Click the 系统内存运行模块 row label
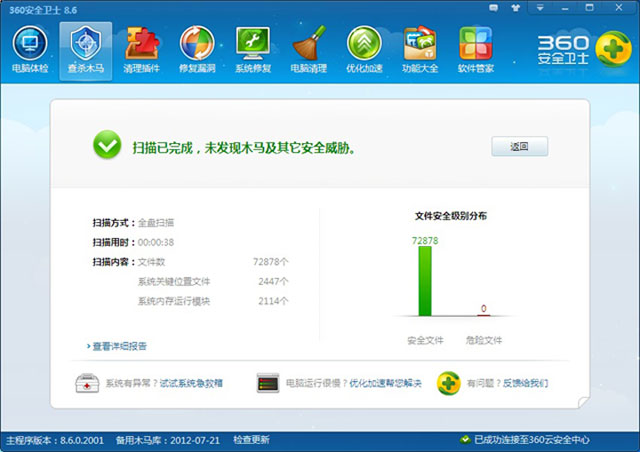 pos(174,301)
